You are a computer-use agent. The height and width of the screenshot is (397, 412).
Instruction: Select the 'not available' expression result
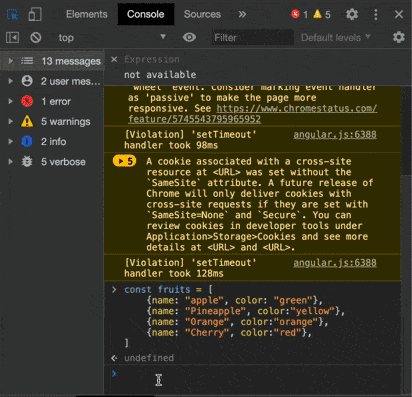pyautogui.click(x=160, y=75)
